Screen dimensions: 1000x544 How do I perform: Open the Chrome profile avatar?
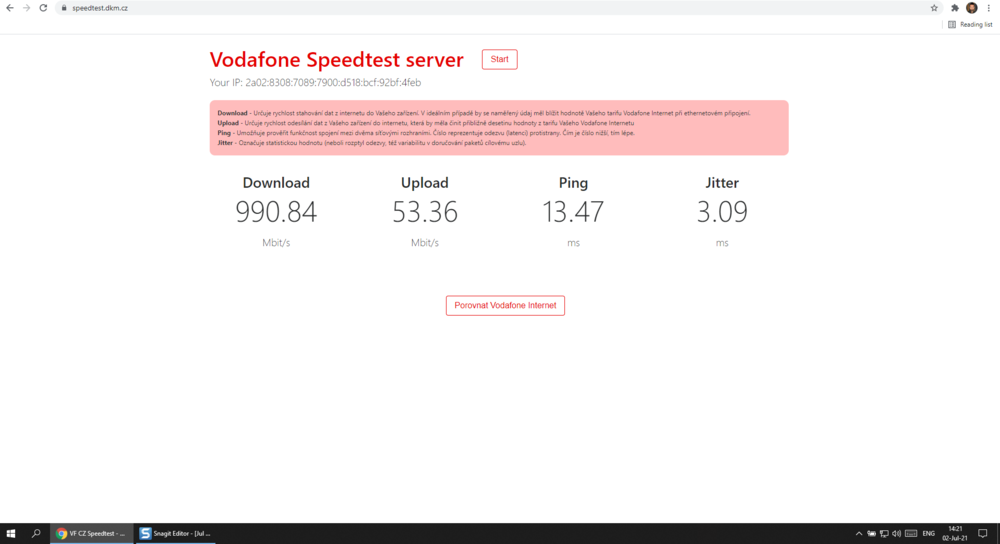[971, 8]
